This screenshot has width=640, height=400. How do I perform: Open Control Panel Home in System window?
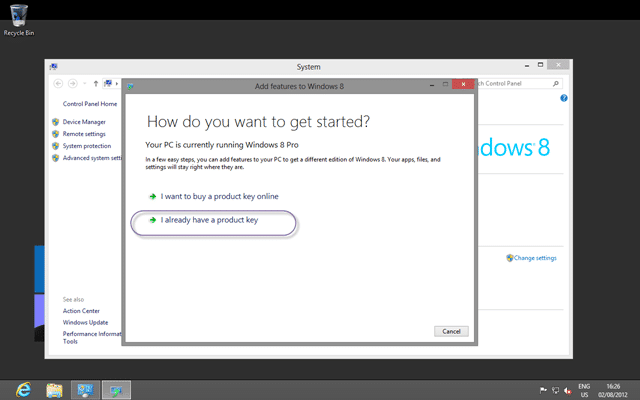coord(90,104)
